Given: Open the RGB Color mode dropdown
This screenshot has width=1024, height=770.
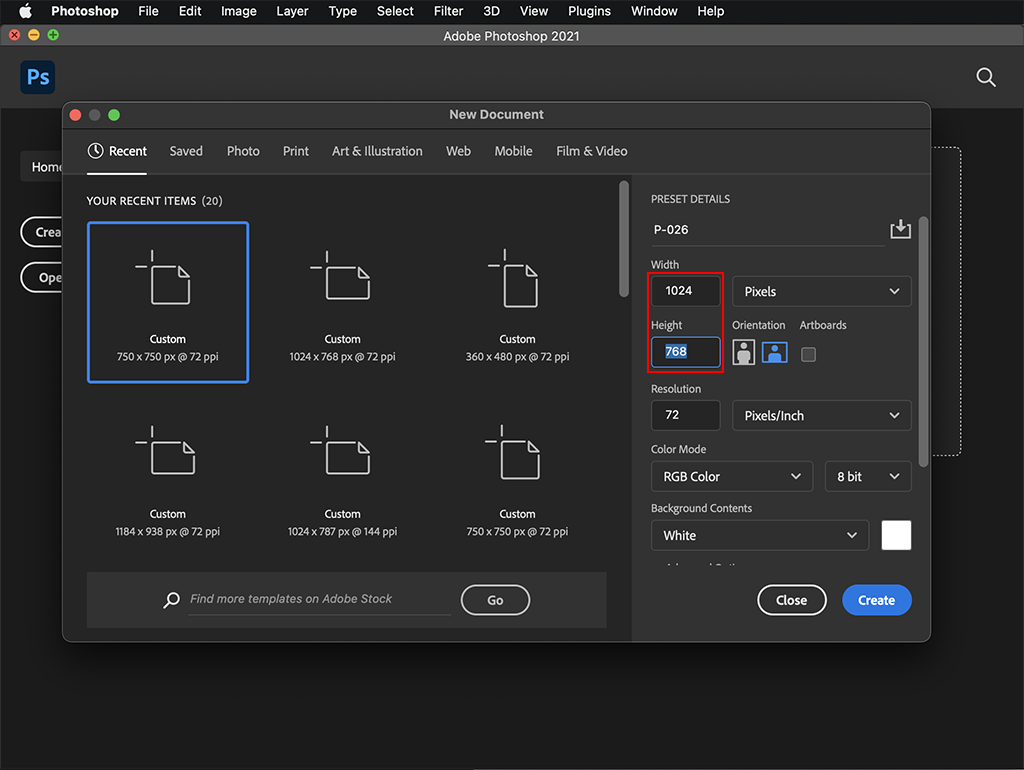Looking at the screenshot, I should click(x=731, y=476).
